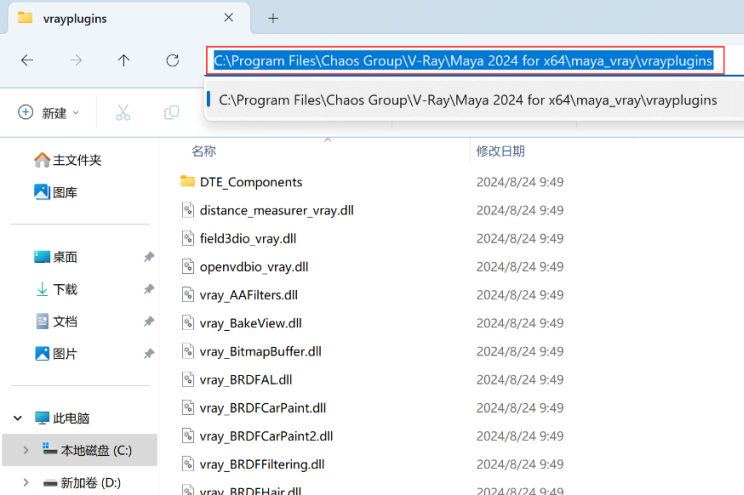This screenshot has height=495, width=744.
Task: Select 下载 in the quick access sidebar
Action: click(65, 289)
